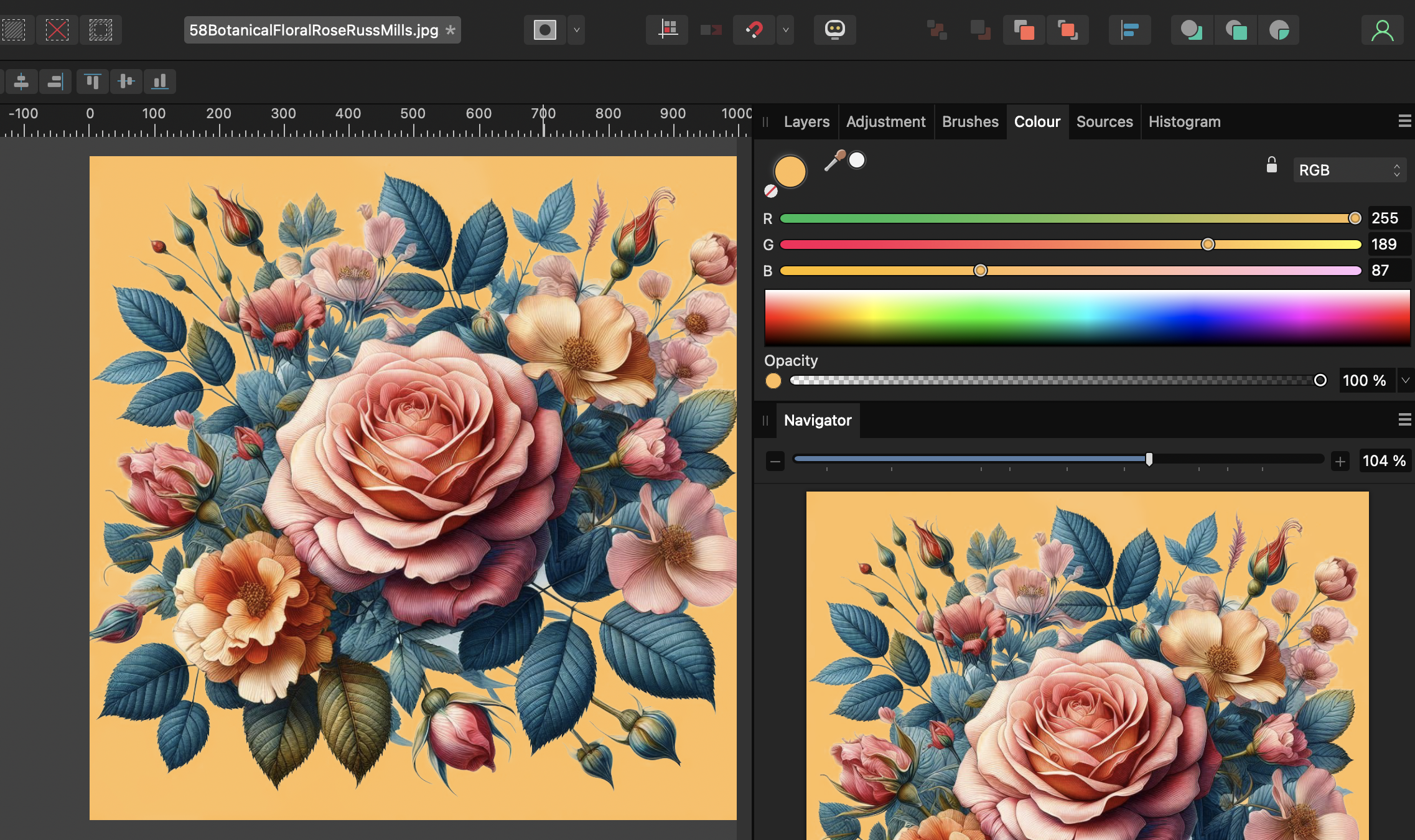Click the Move Back One arrange icon
The image size is (1415, 840).
pyautogui.click(x=980, y=30)
